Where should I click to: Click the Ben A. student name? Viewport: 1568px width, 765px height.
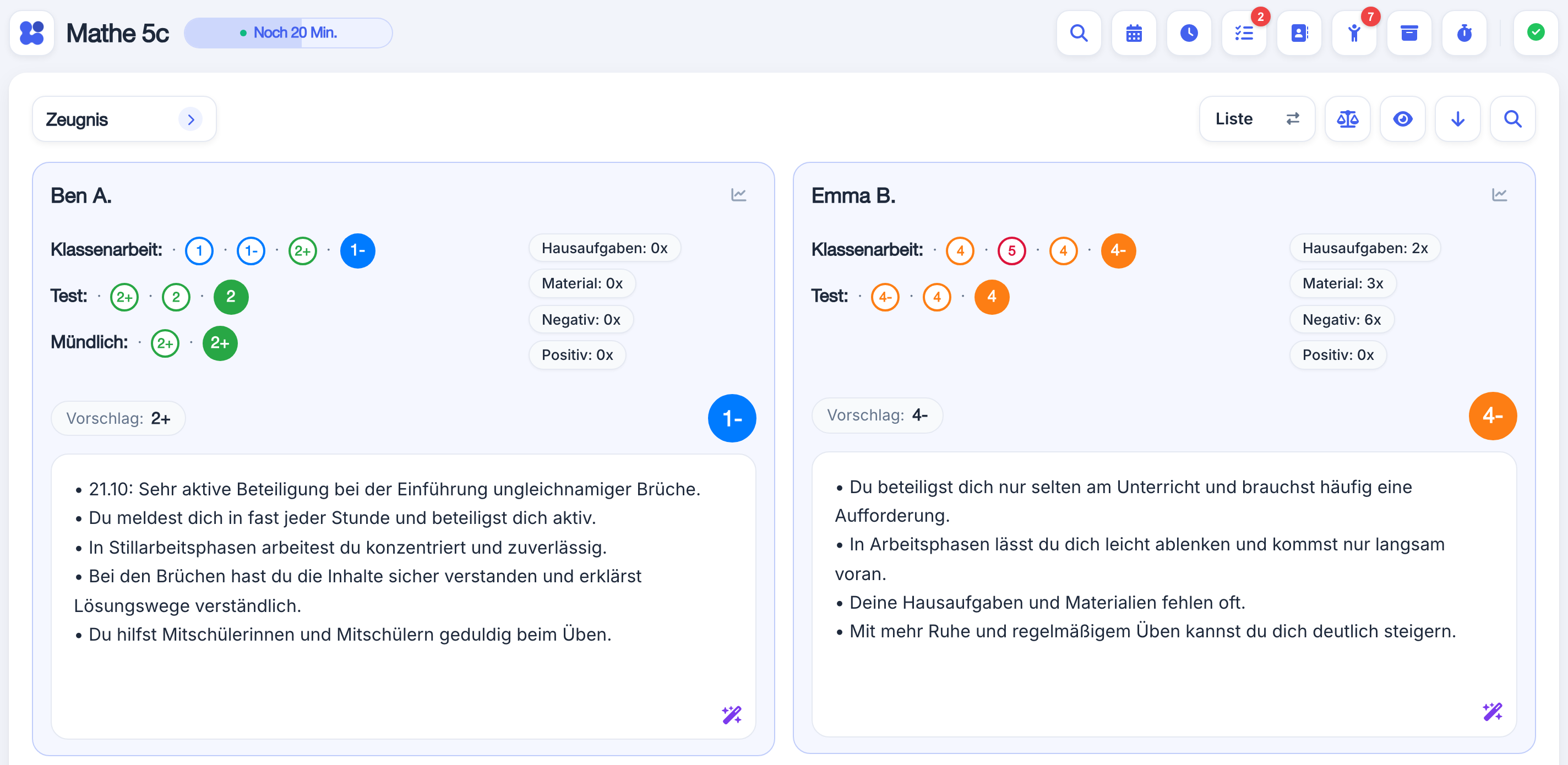(x=81, y=195)
